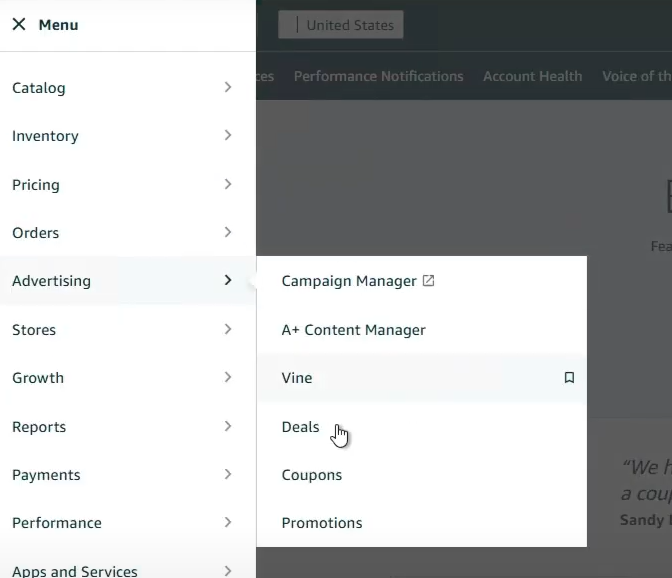
Task: Open the Growth menu item
Action: 128,378
